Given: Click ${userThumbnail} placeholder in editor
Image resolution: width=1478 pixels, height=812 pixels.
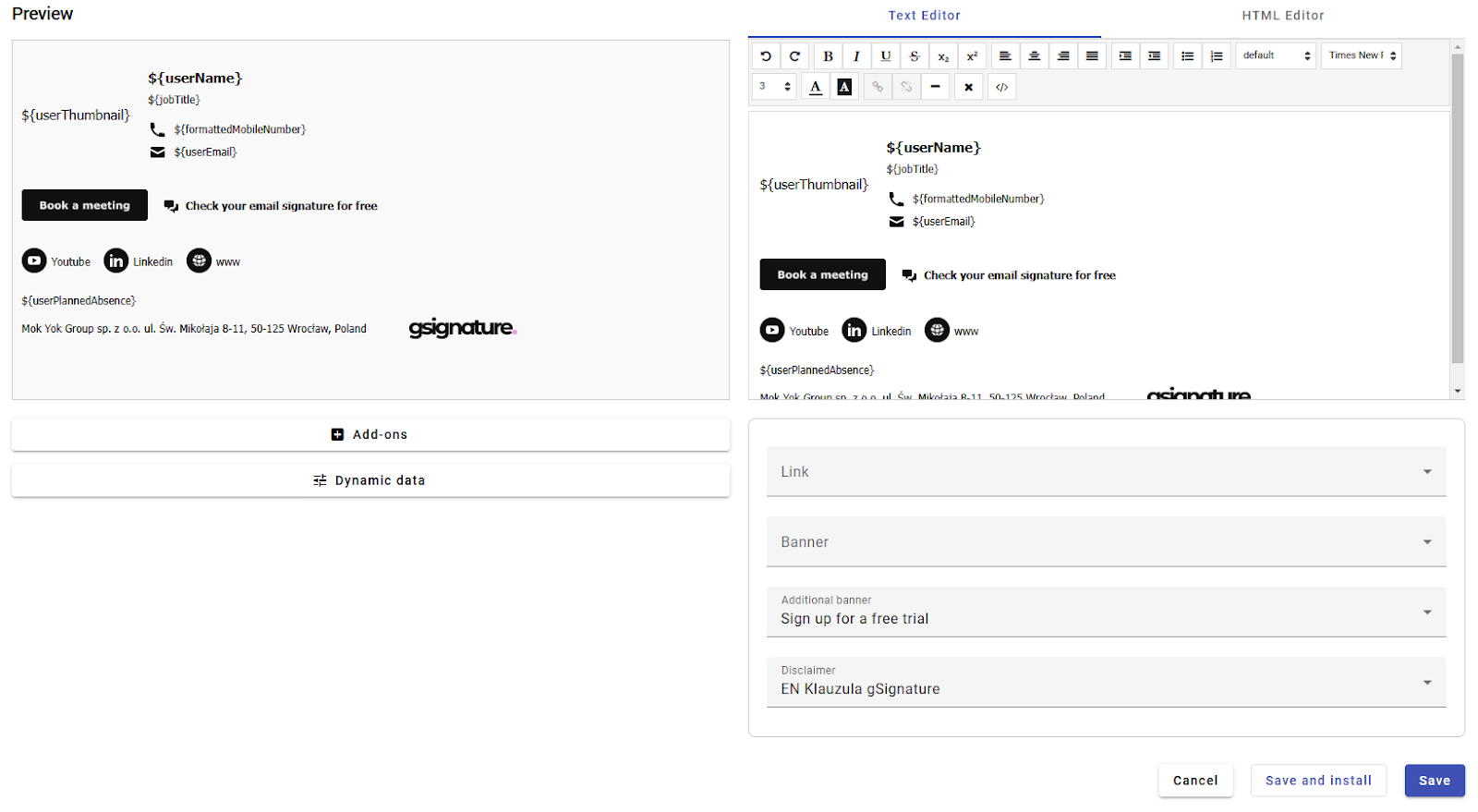Looking at the screenshot, I should (x=814, y=185).
